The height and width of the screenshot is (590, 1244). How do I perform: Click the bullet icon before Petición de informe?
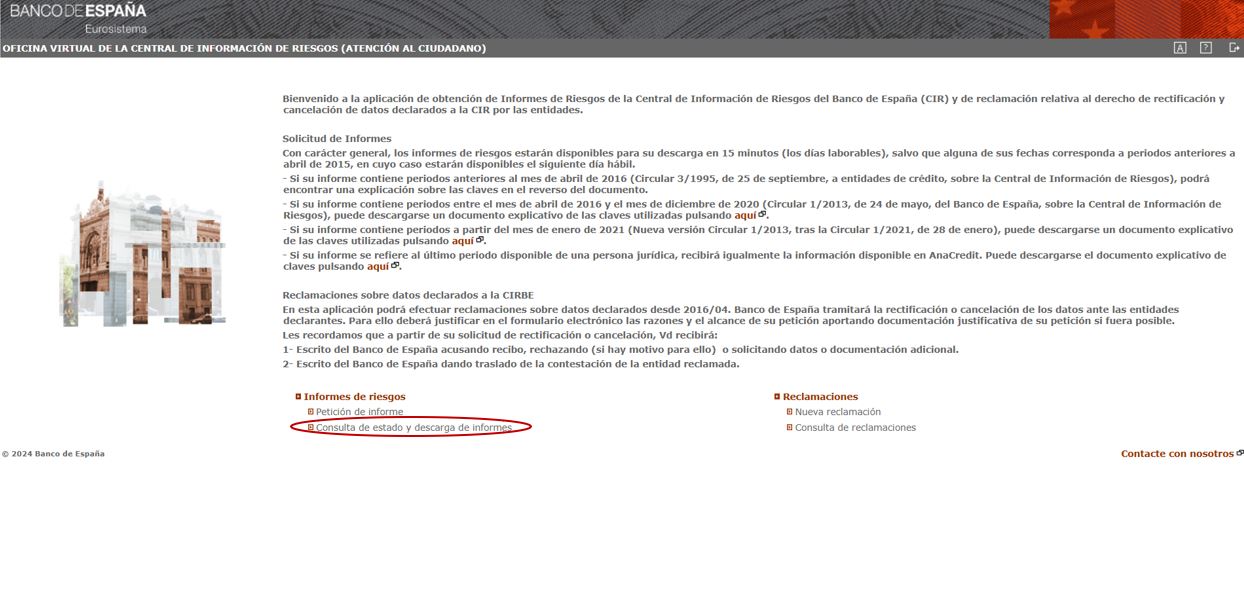point(311,412)
